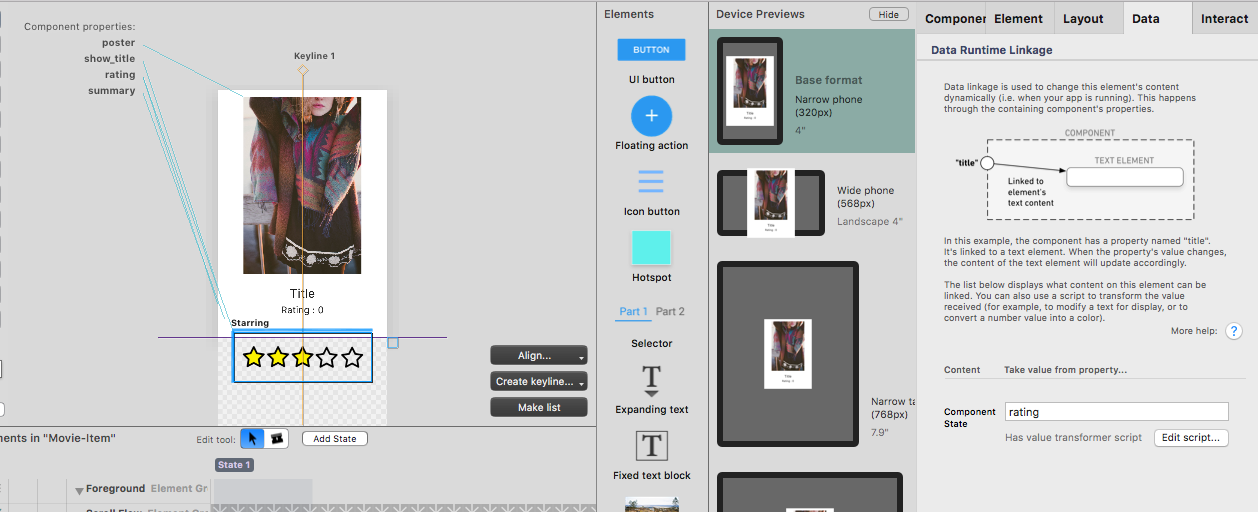The width and height of the screenshot is (1258, 512).
Task: Click the 'Has value transformer script' text
Action: click(1073, 437)
